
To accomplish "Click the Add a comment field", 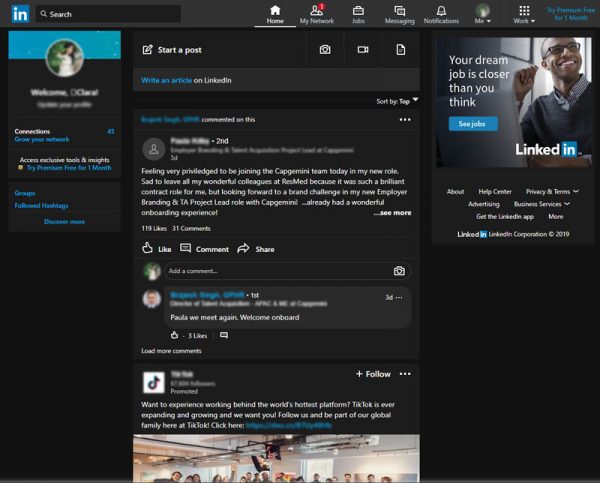I will (x=275, y=271).
